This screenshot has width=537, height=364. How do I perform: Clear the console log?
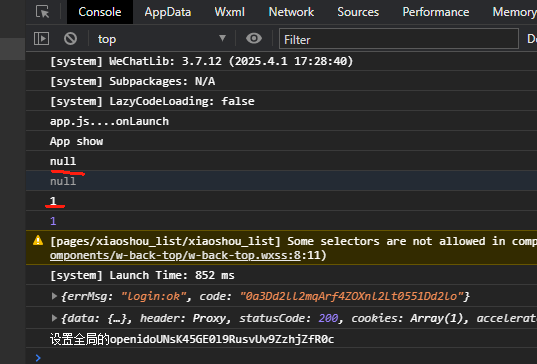coord(70,38)
